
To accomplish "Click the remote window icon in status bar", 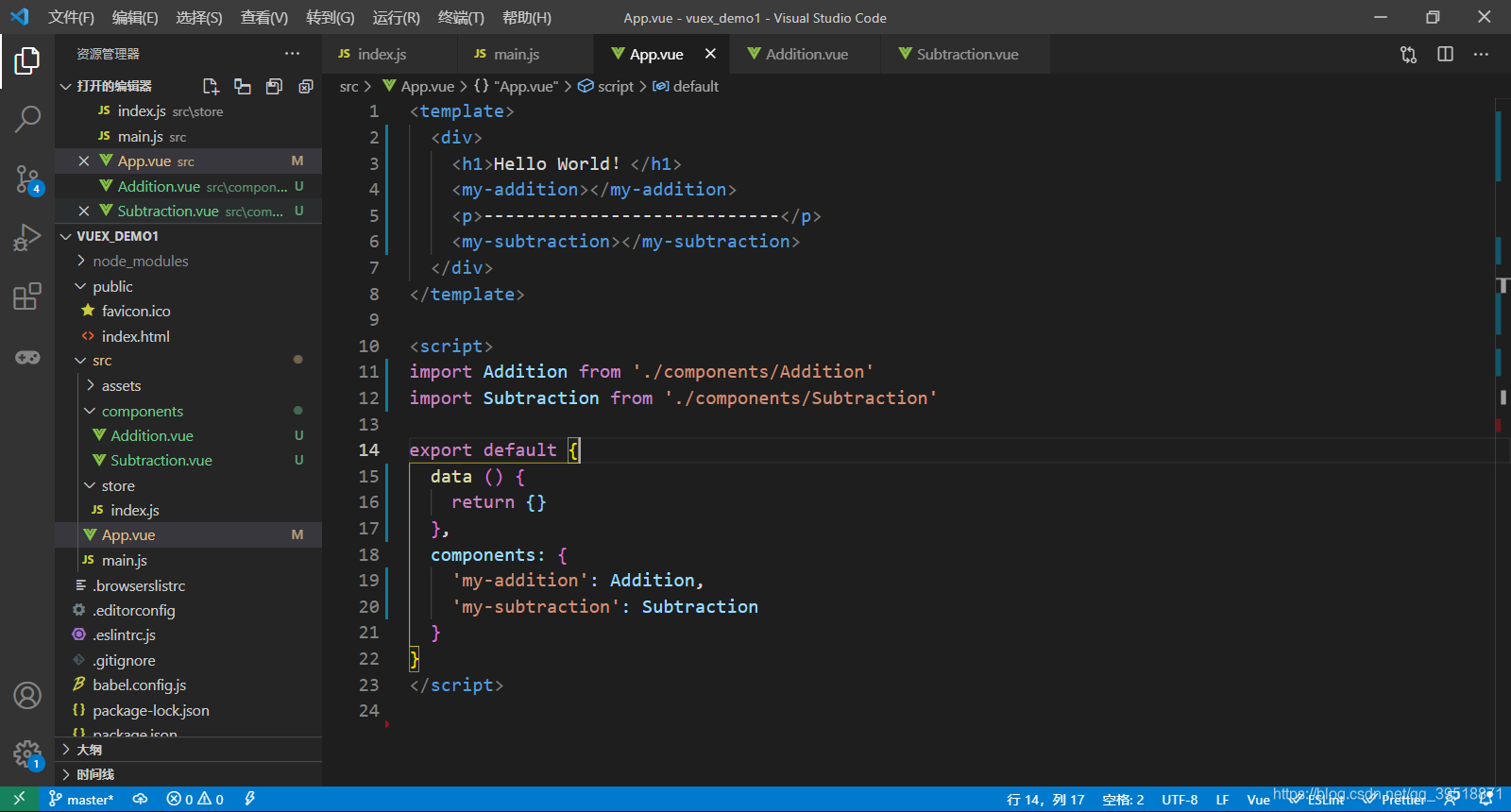I will pyautogui.click(x=19, y=799).
